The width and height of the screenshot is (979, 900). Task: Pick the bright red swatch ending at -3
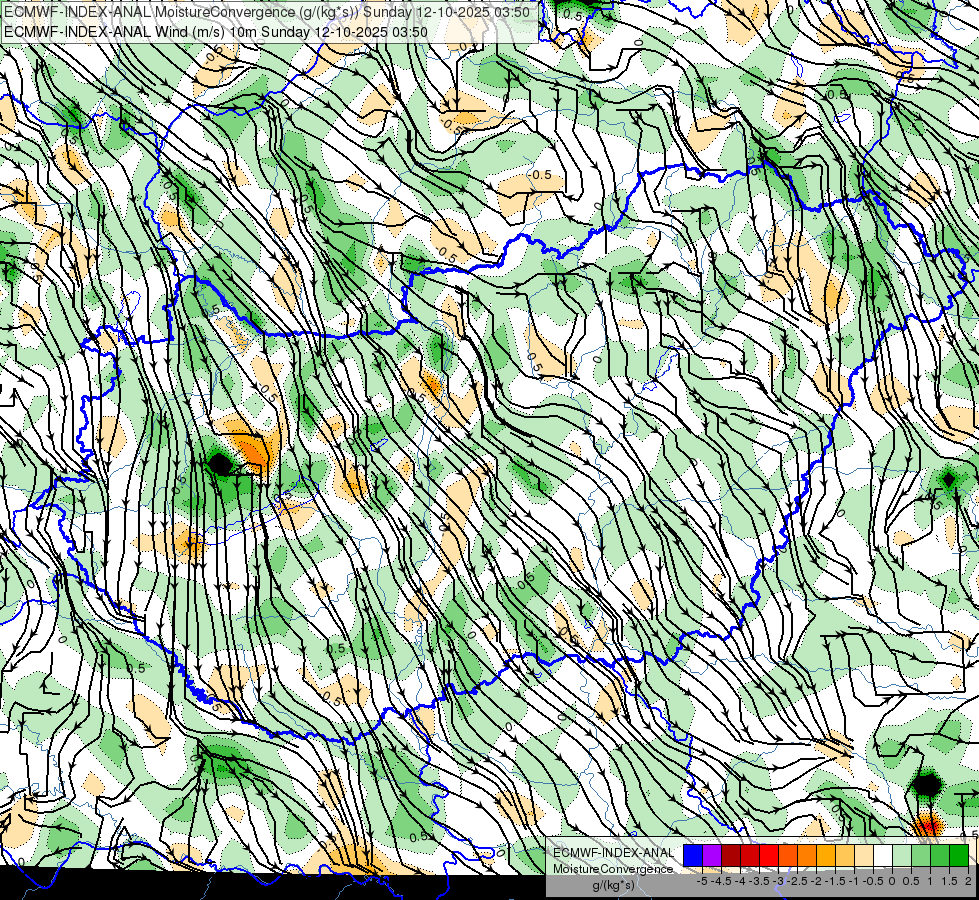coord(769,856)
